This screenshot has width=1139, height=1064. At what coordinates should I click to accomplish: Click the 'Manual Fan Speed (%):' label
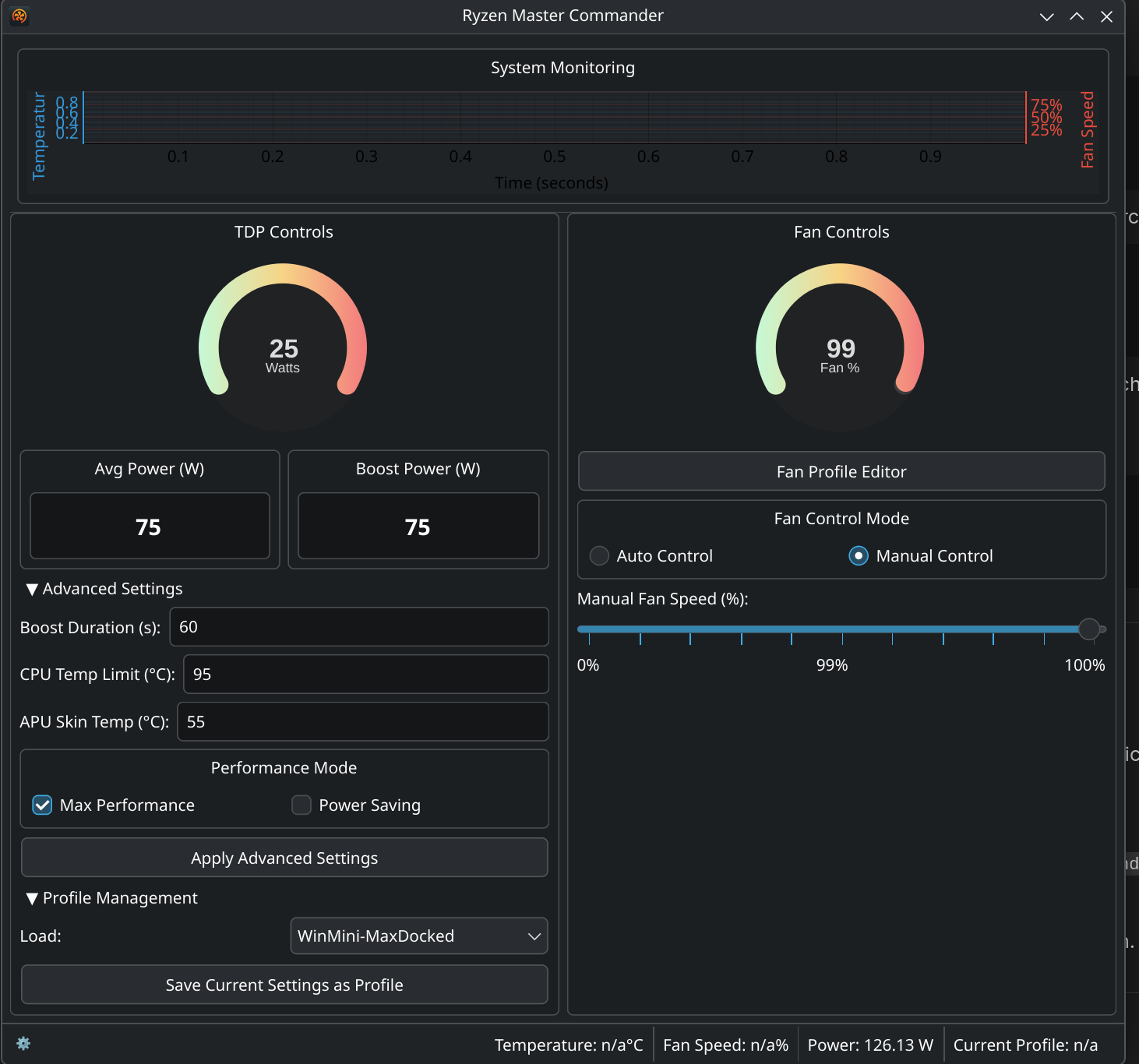click(662, 599)
